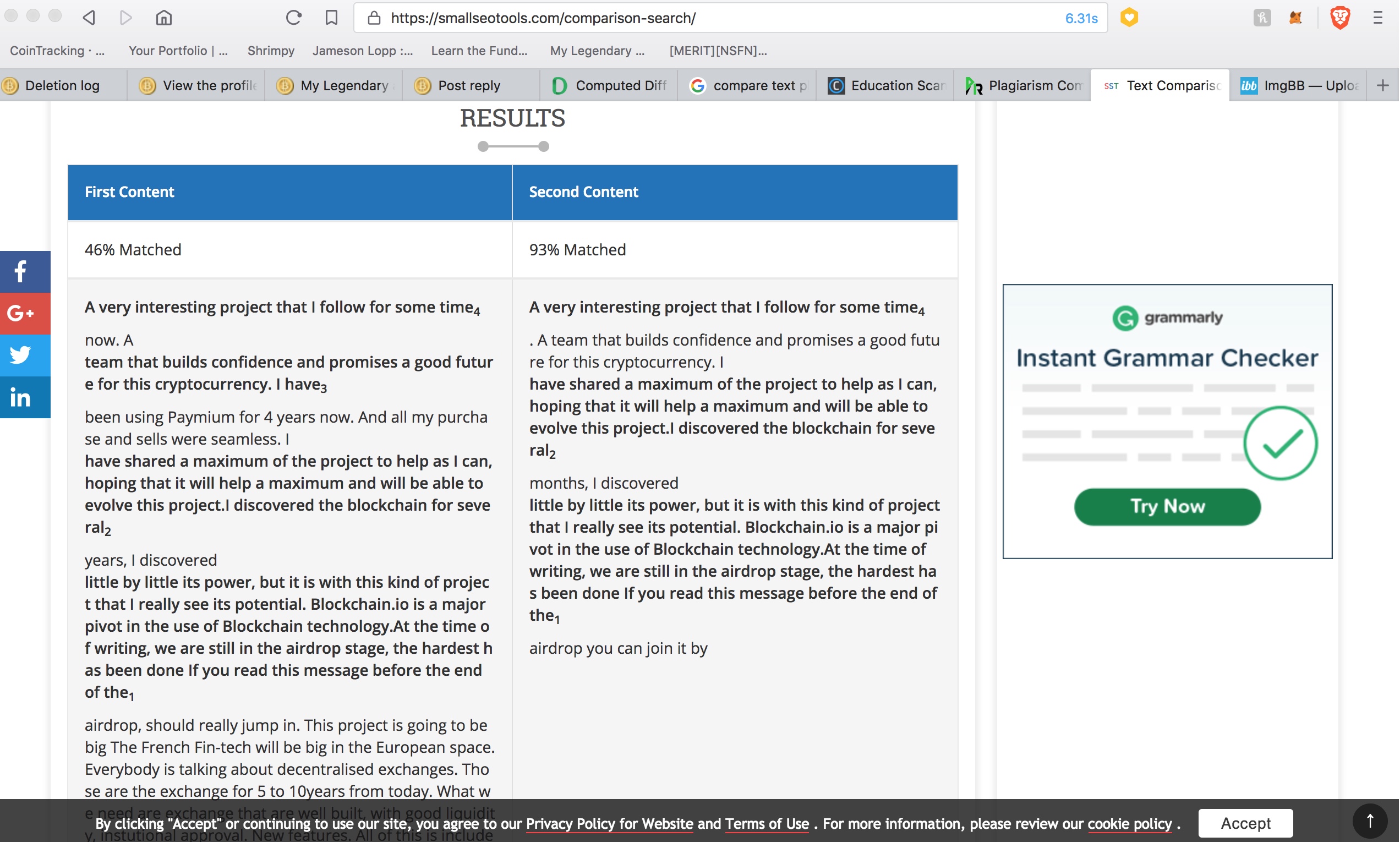Open the yellow shield extension icon
The width and height of the screenshot is (1400, 842).
pos(1129,18)
